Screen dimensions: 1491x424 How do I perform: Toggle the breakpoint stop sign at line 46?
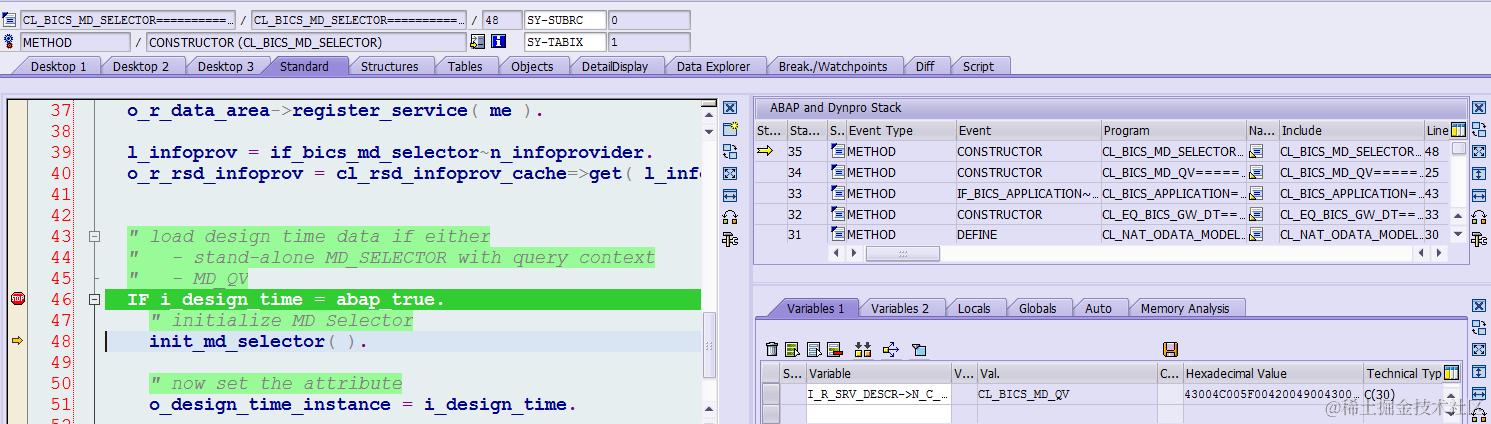coord(17,299)
